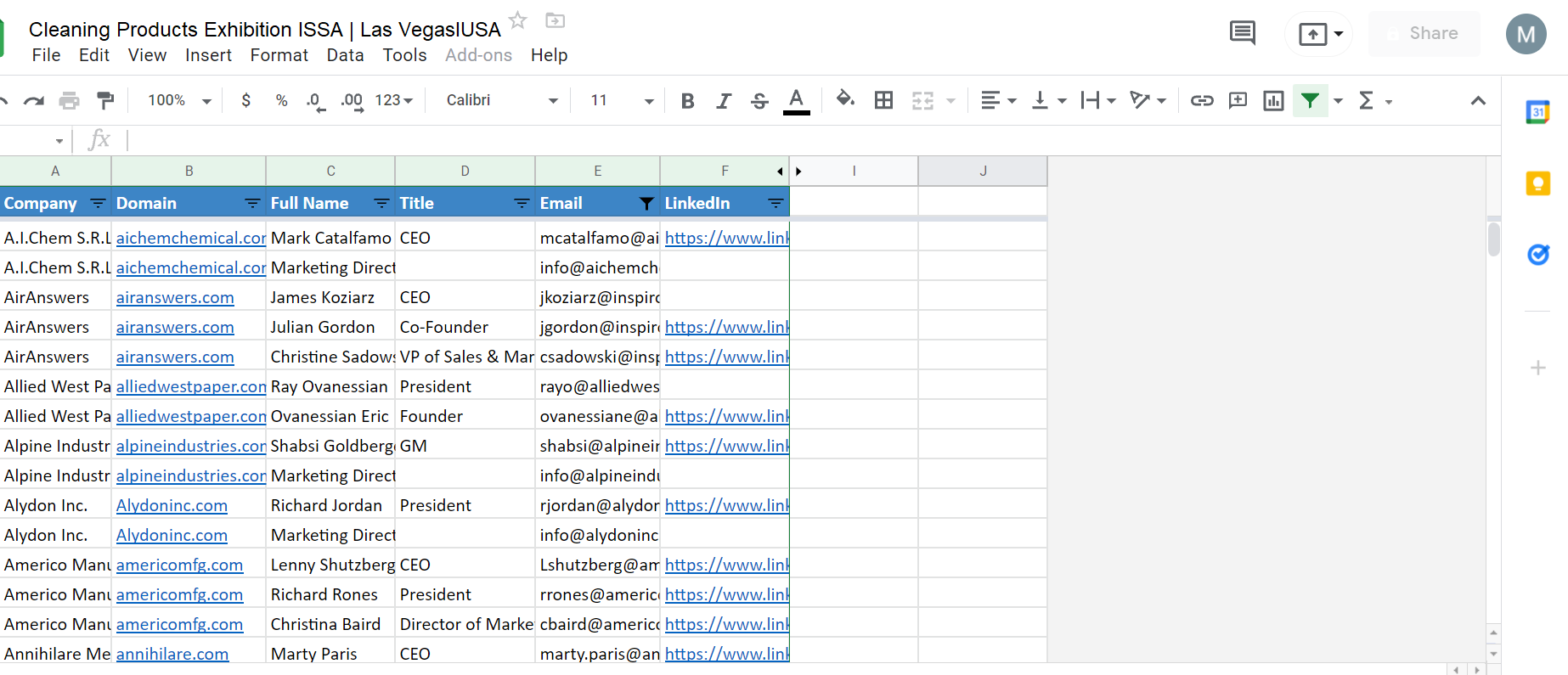This screenshot has height=675, width=1568.
Task: Open the zoom 100% dropdown
Action: (179, 100)
